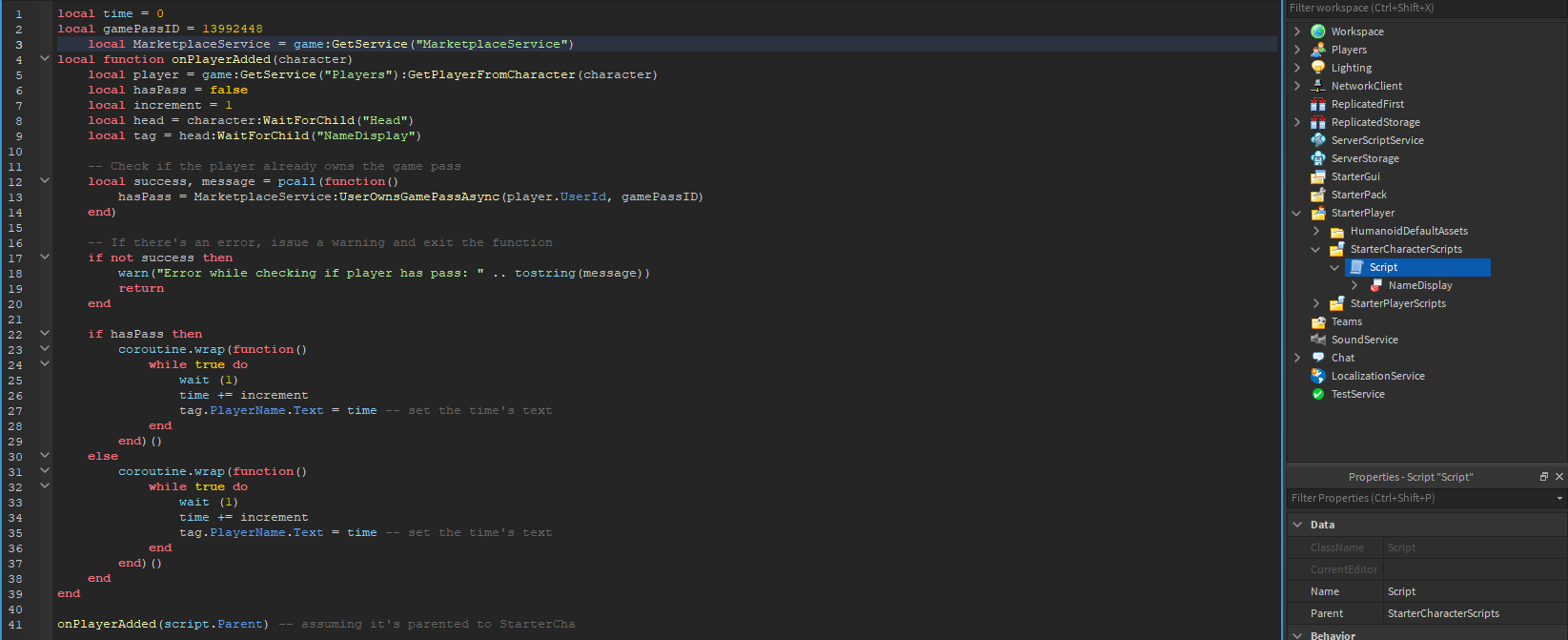Viewport: 1568px width, 640px height.
Task: Click the StarterPlayerScripts icon
Action: pos(1336,303)
